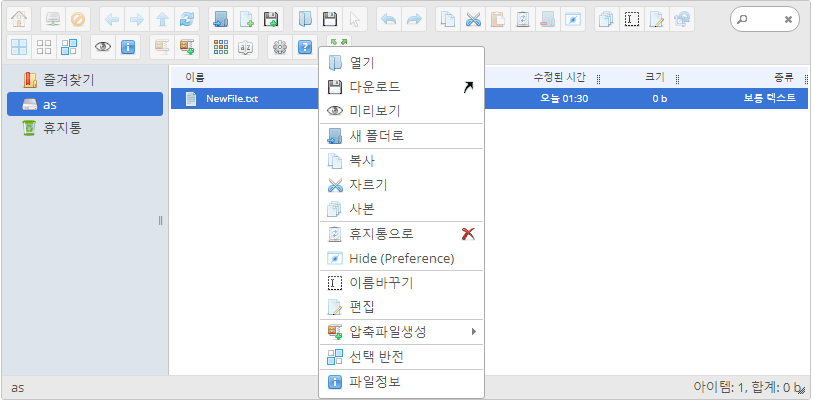Click the extract archive toolbar icon
The width and height of the screenshot is (814, 402).
(x=161, y=47)
